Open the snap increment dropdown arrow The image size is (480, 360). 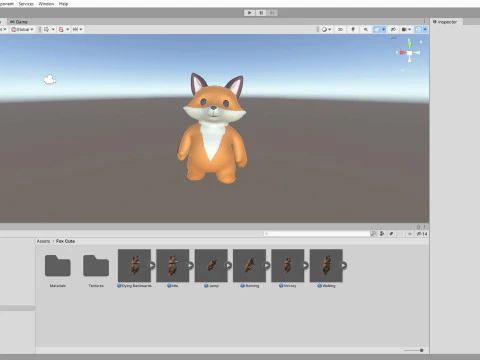click(81, 29)
